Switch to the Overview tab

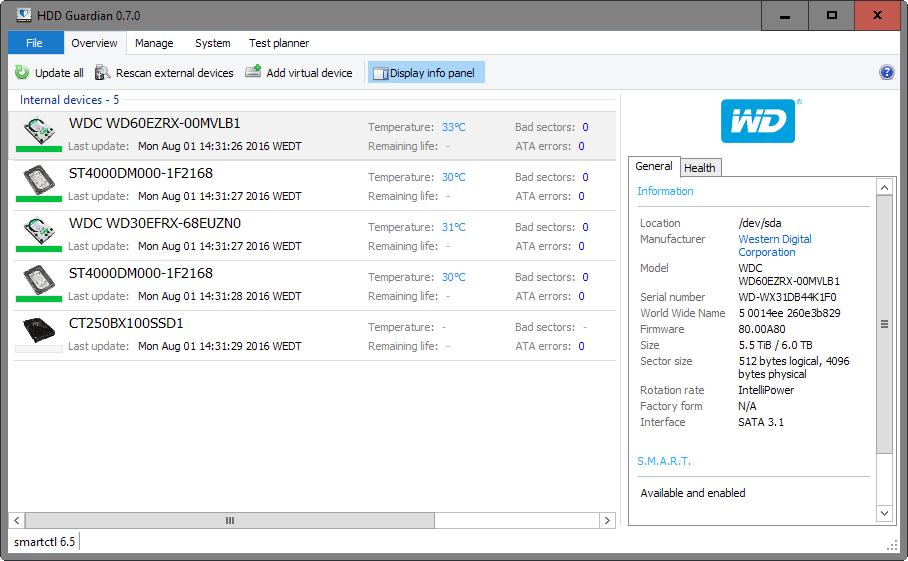tap(94, 43)
